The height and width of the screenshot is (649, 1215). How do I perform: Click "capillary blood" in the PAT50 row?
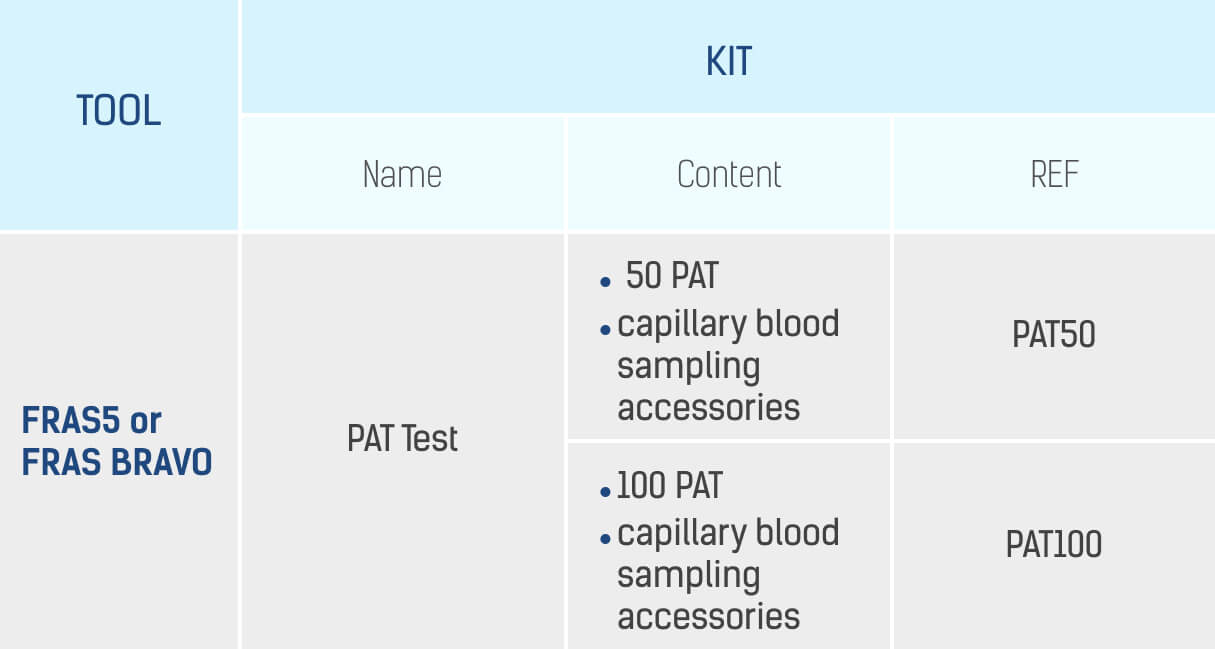pyautogui.click(x=728, y=324)
